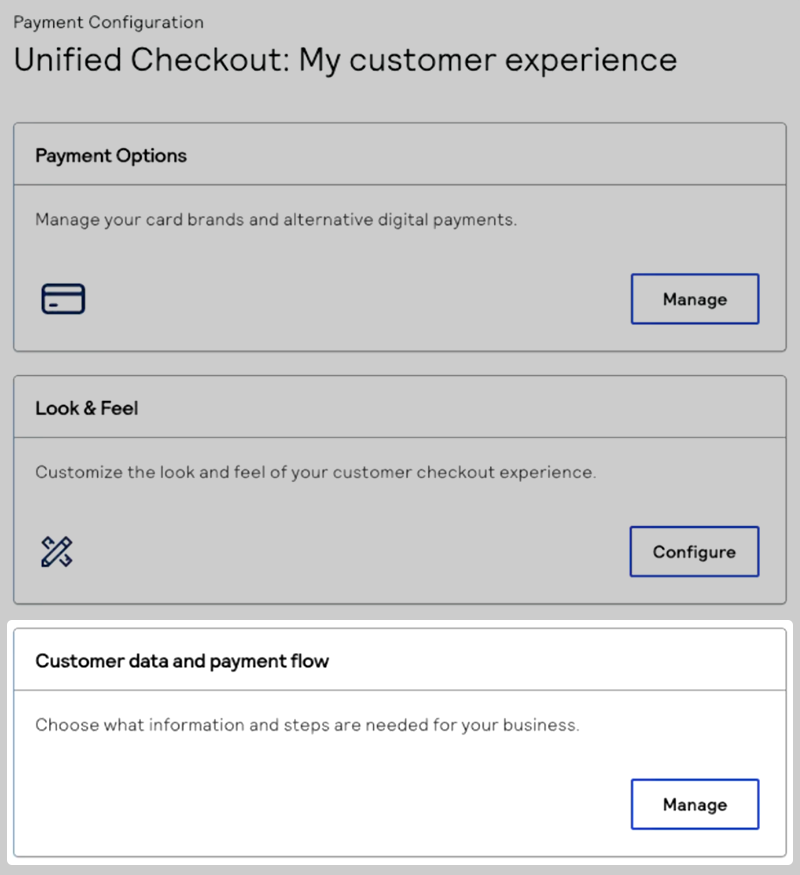Click the Payment Options section header

[111, 156]
